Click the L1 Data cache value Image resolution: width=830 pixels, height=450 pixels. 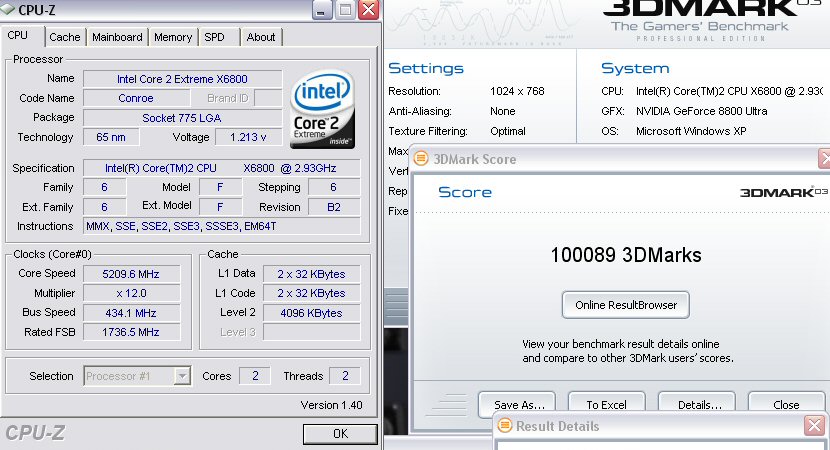click(311, 274)
